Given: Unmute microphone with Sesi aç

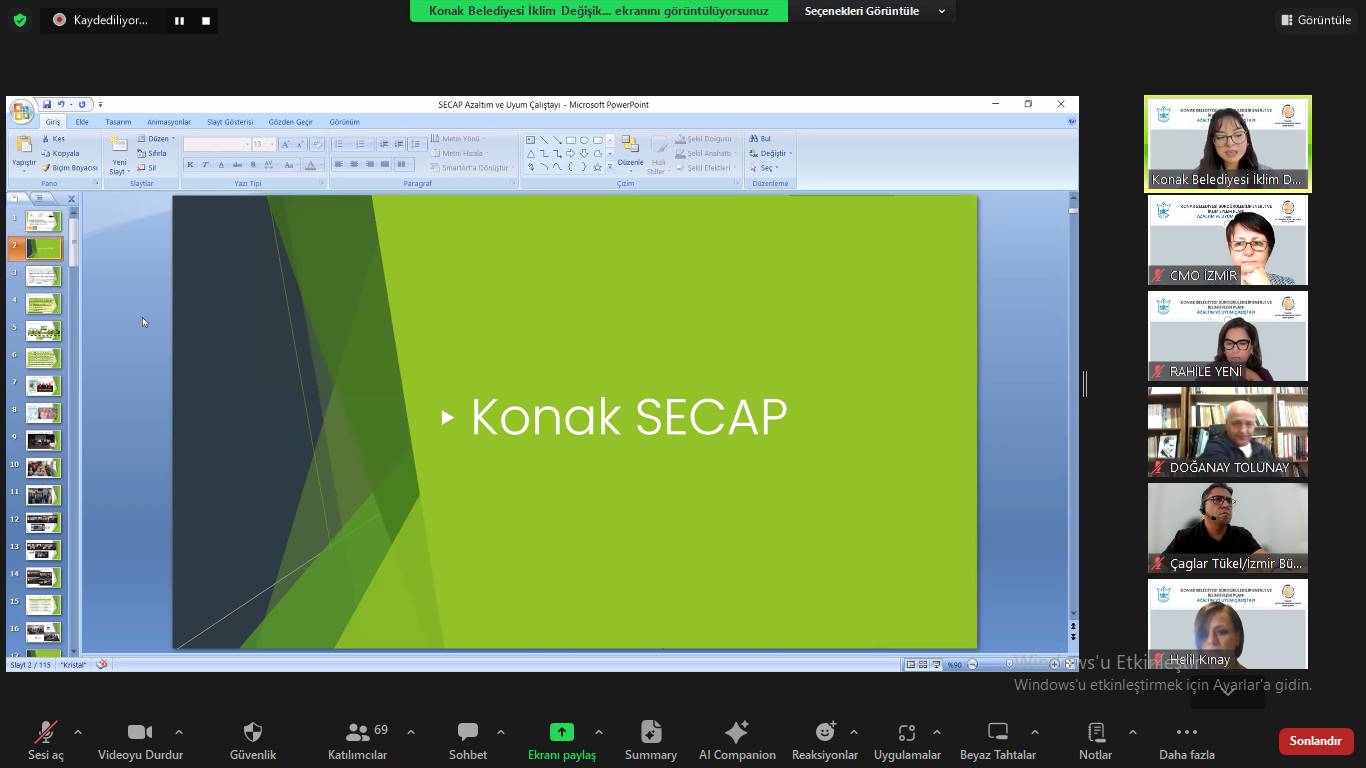Looking at the screenshot, I should click(45, 740).
